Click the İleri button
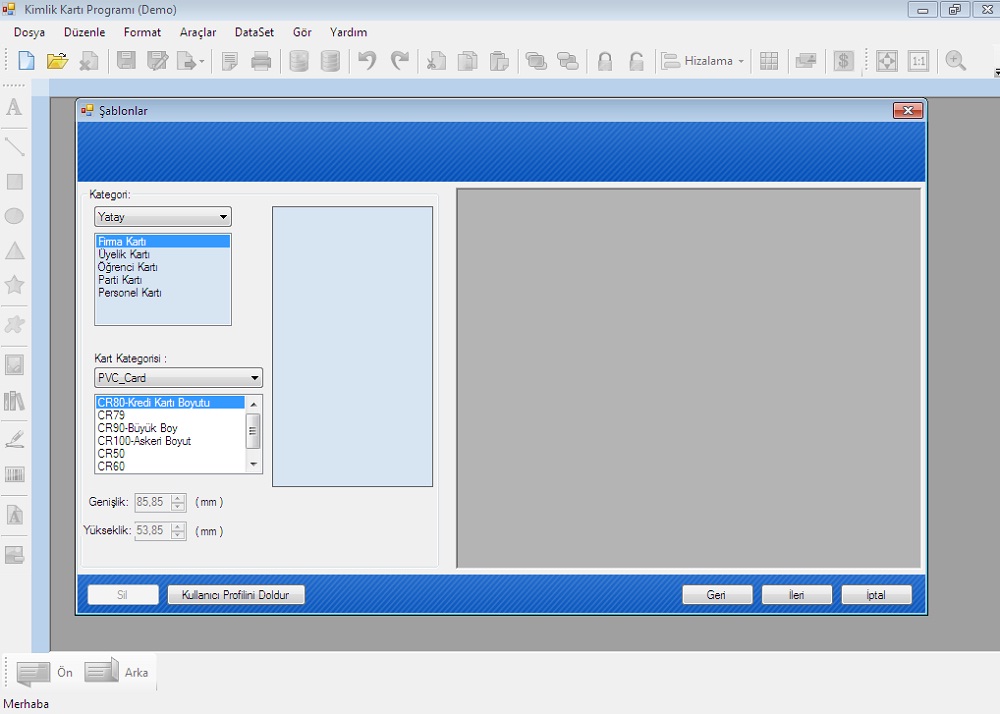The height and width of the screenshot is (714, 1000). point(797,595)
